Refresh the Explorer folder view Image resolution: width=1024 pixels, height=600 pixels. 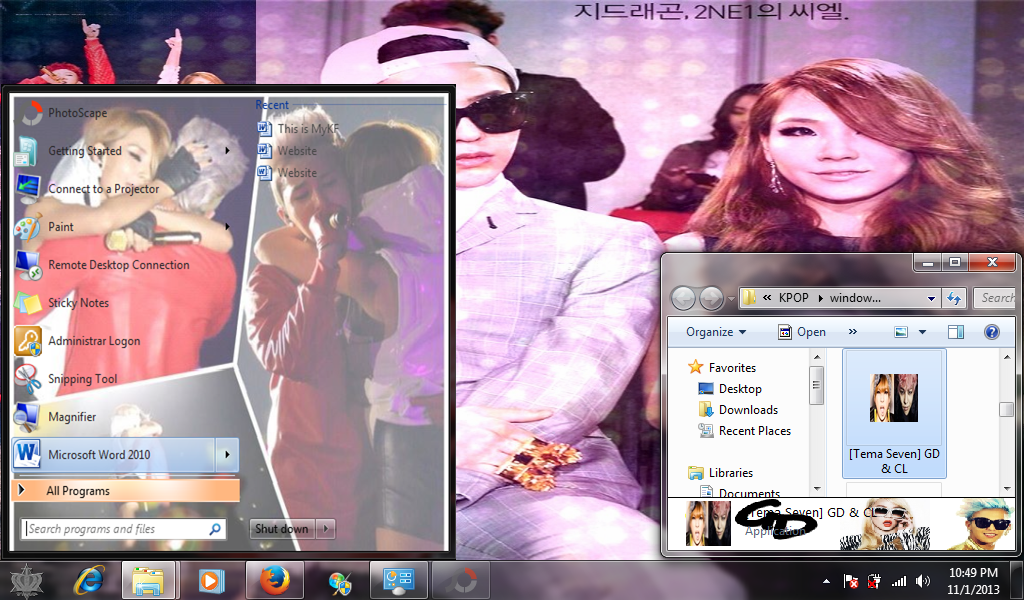point(955,298)
